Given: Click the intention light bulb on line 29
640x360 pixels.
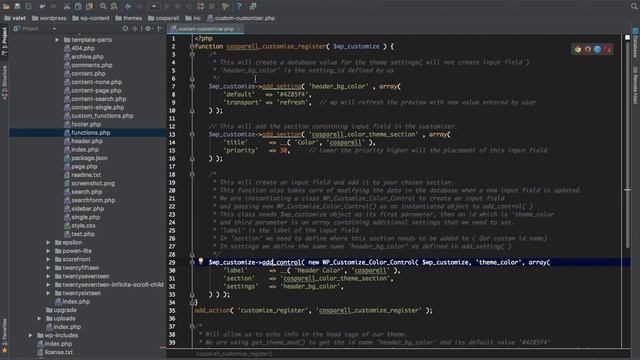Looking at the screenshot, I should 201,261.
